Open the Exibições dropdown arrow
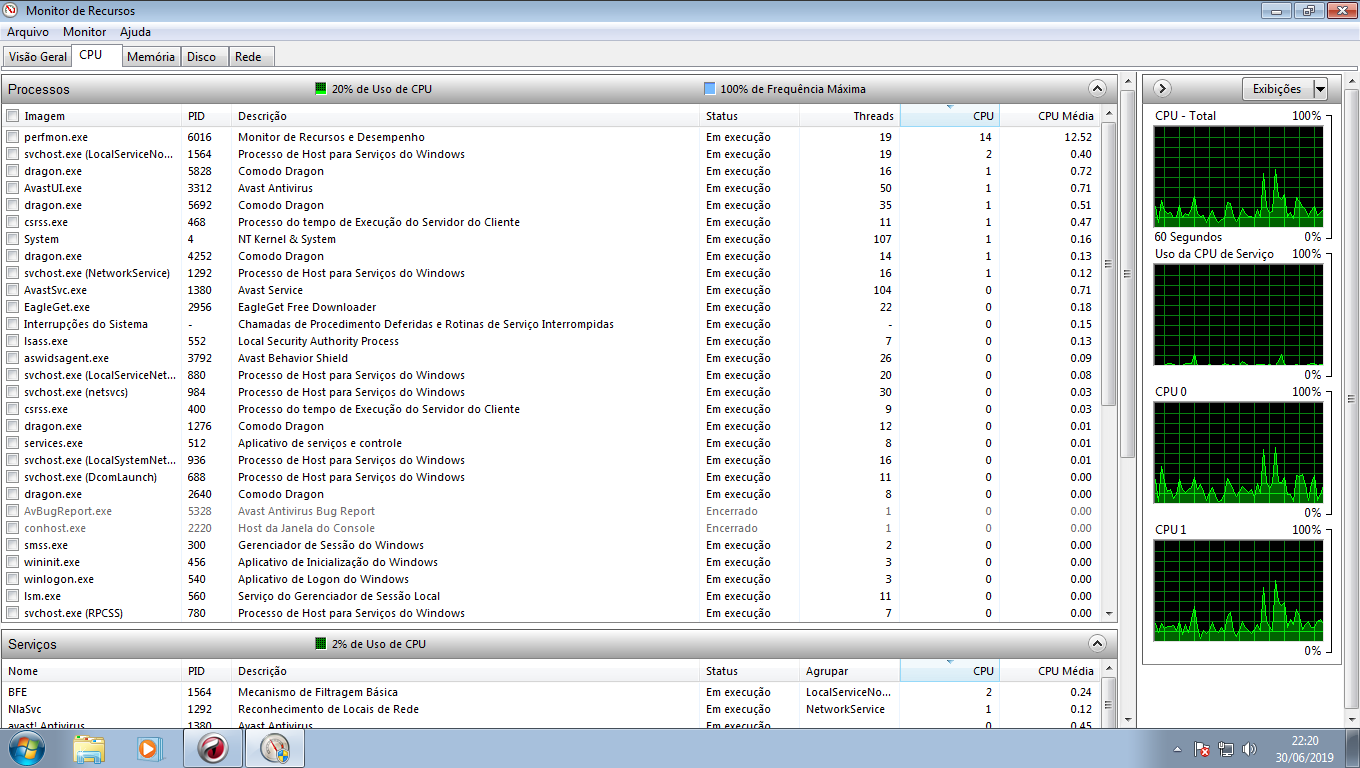This screenshot has width=1360, height=768. 1320,89
